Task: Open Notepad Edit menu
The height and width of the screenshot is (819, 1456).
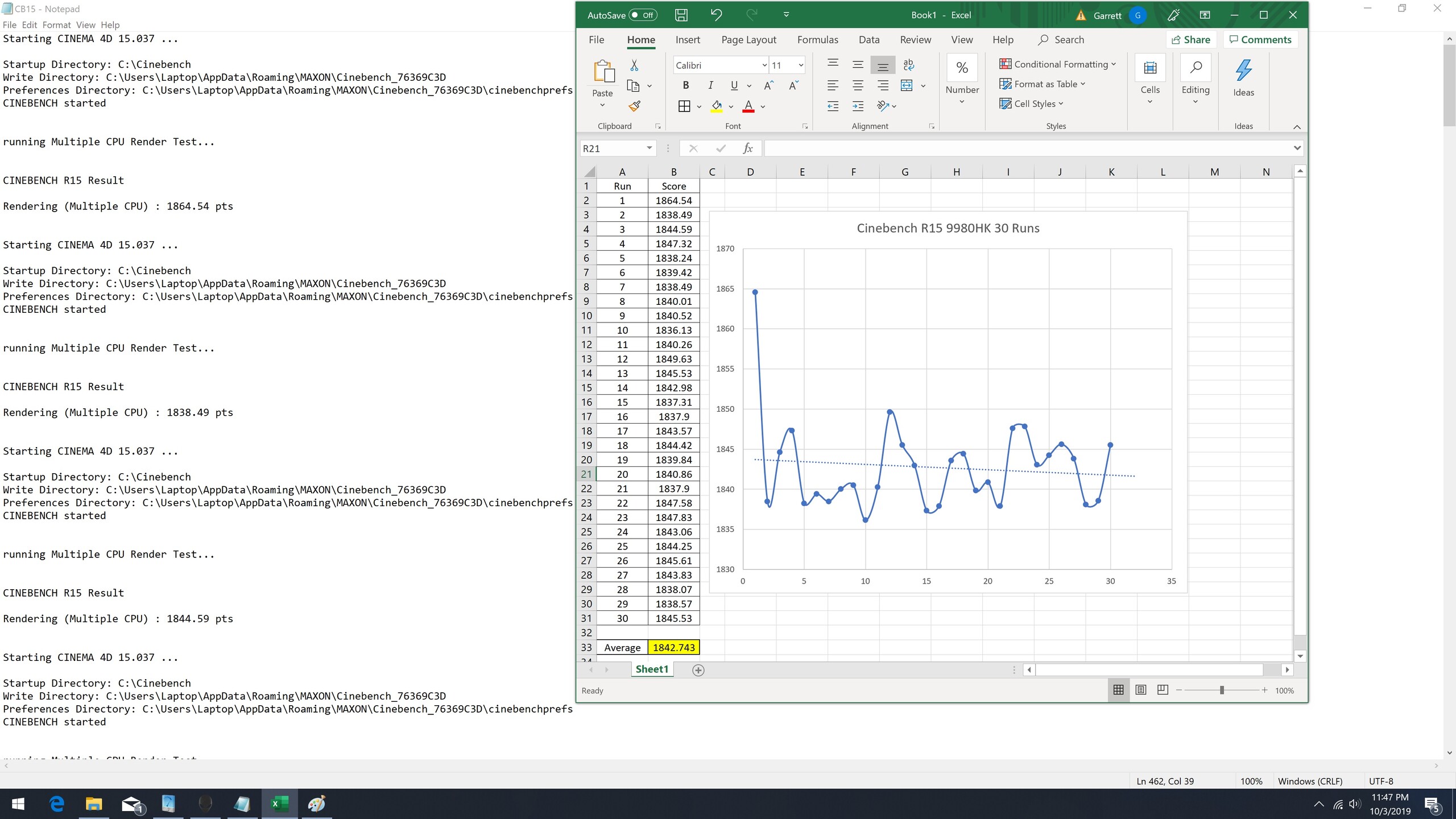Action: [x=30, y=25]
